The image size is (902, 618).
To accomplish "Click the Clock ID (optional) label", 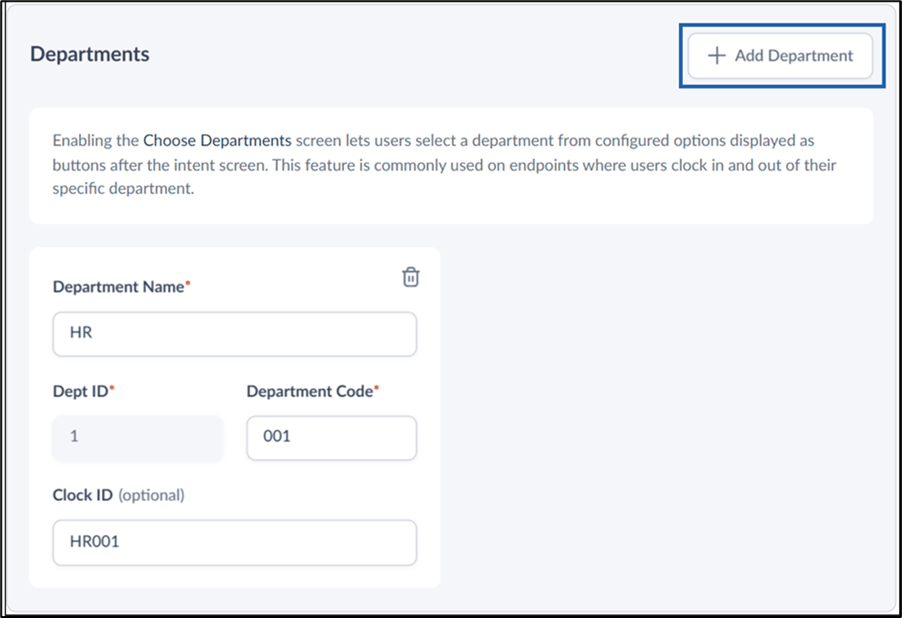I will point(119,495).
